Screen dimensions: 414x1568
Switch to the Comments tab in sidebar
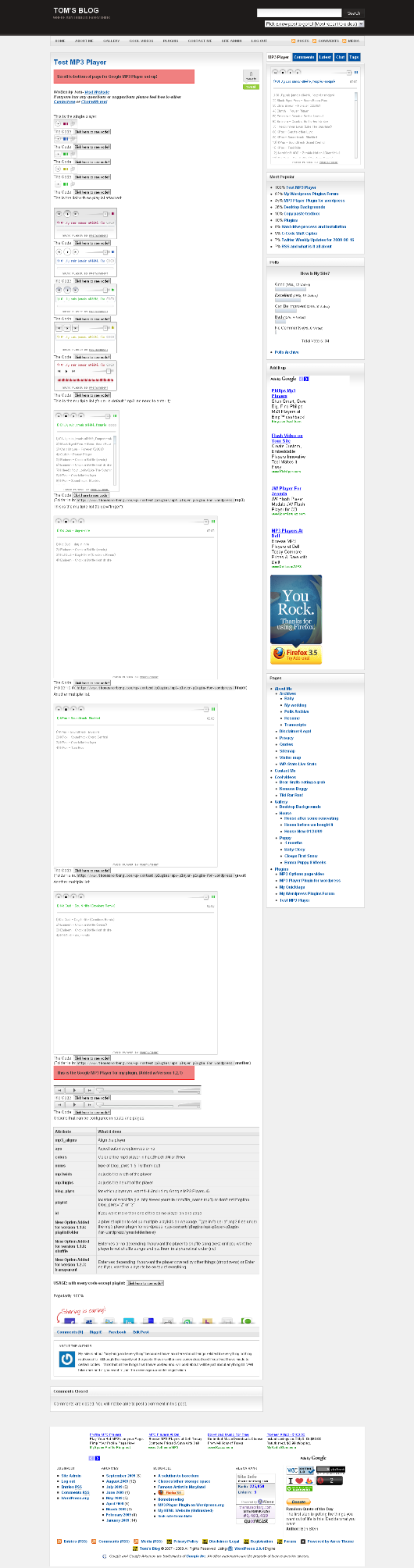(304, 57)
